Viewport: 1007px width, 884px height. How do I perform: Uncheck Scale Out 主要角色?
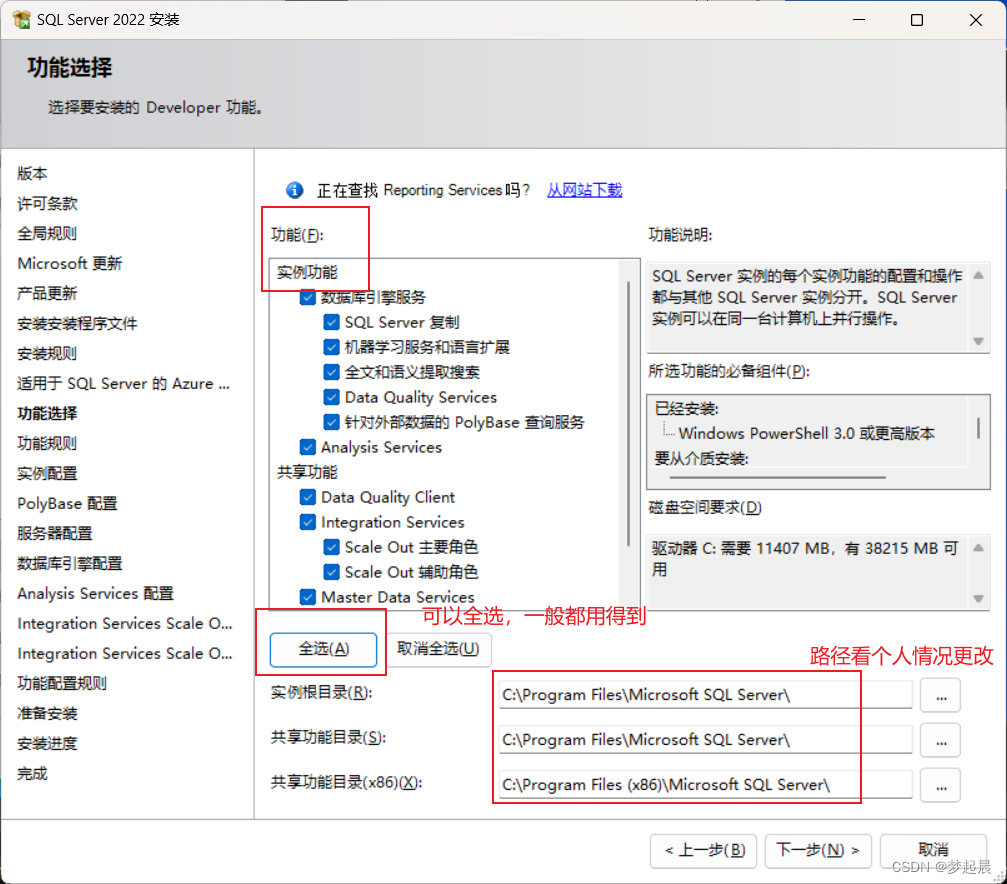331,547
